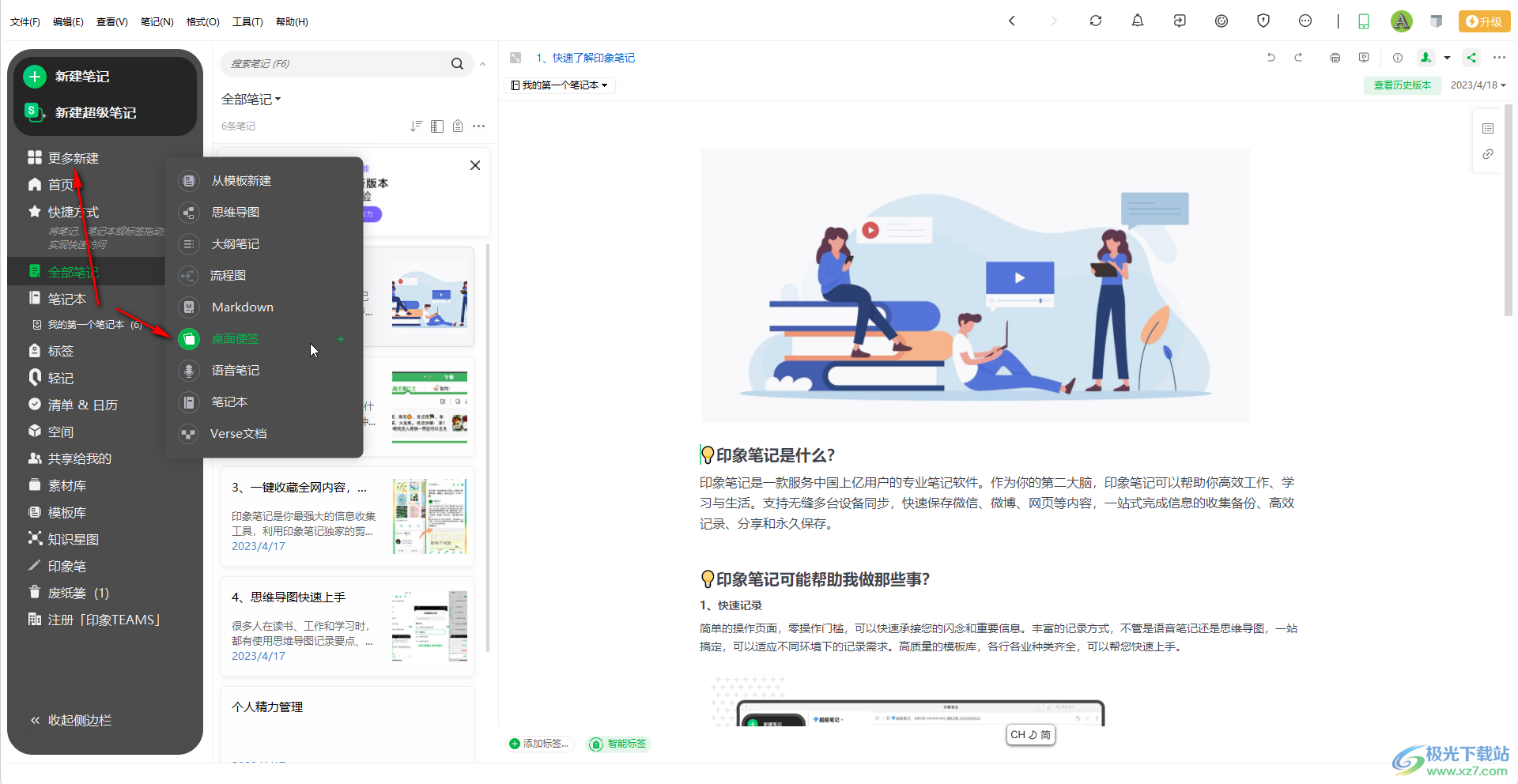Click the print icon in note toolbar
This screenshot has height=784, width=1518.
(1335, 58)
